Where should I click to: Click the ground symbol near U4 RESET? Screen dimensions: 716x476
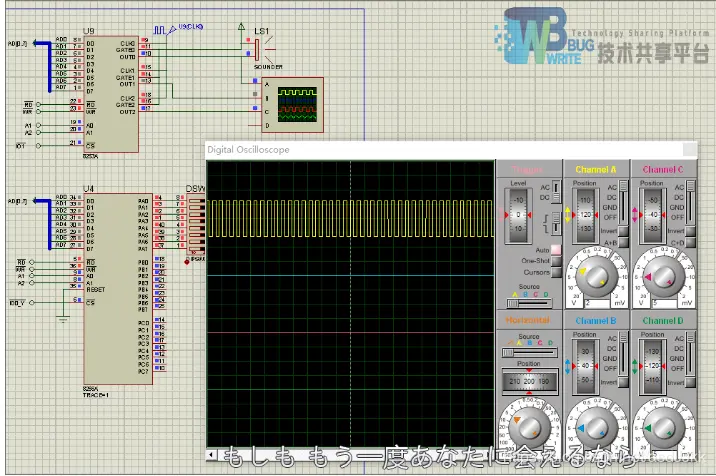tap(63, 319)
